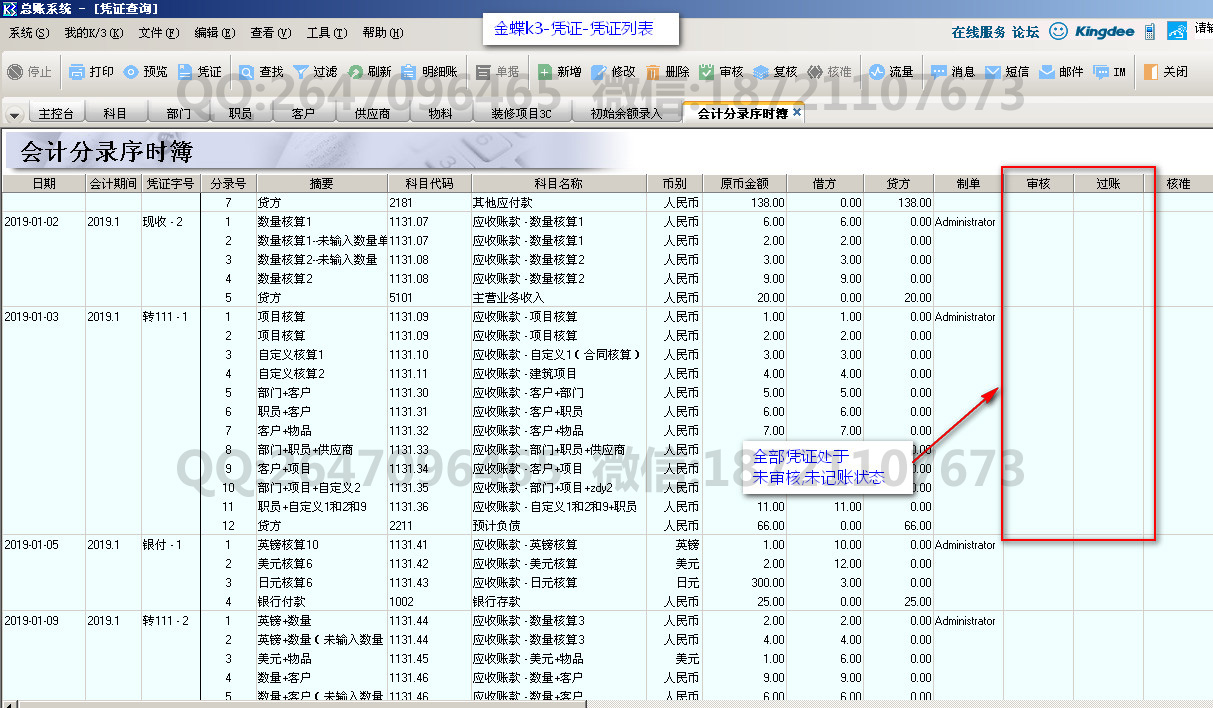This screenshot has height=708, width=1213.
Task: Open the 工具(T) menu
Action: tap(326, 33)
